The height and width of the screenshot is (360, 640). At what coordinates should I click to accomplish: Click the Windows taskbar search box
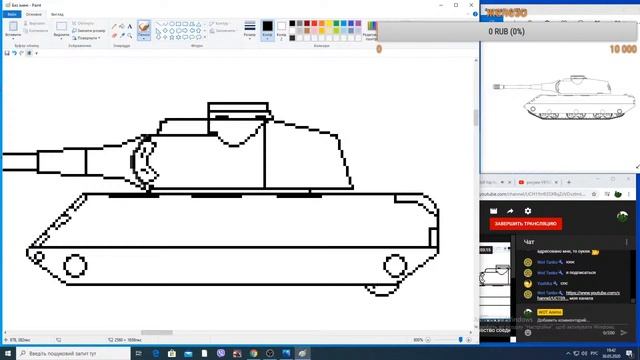point(73,353)
